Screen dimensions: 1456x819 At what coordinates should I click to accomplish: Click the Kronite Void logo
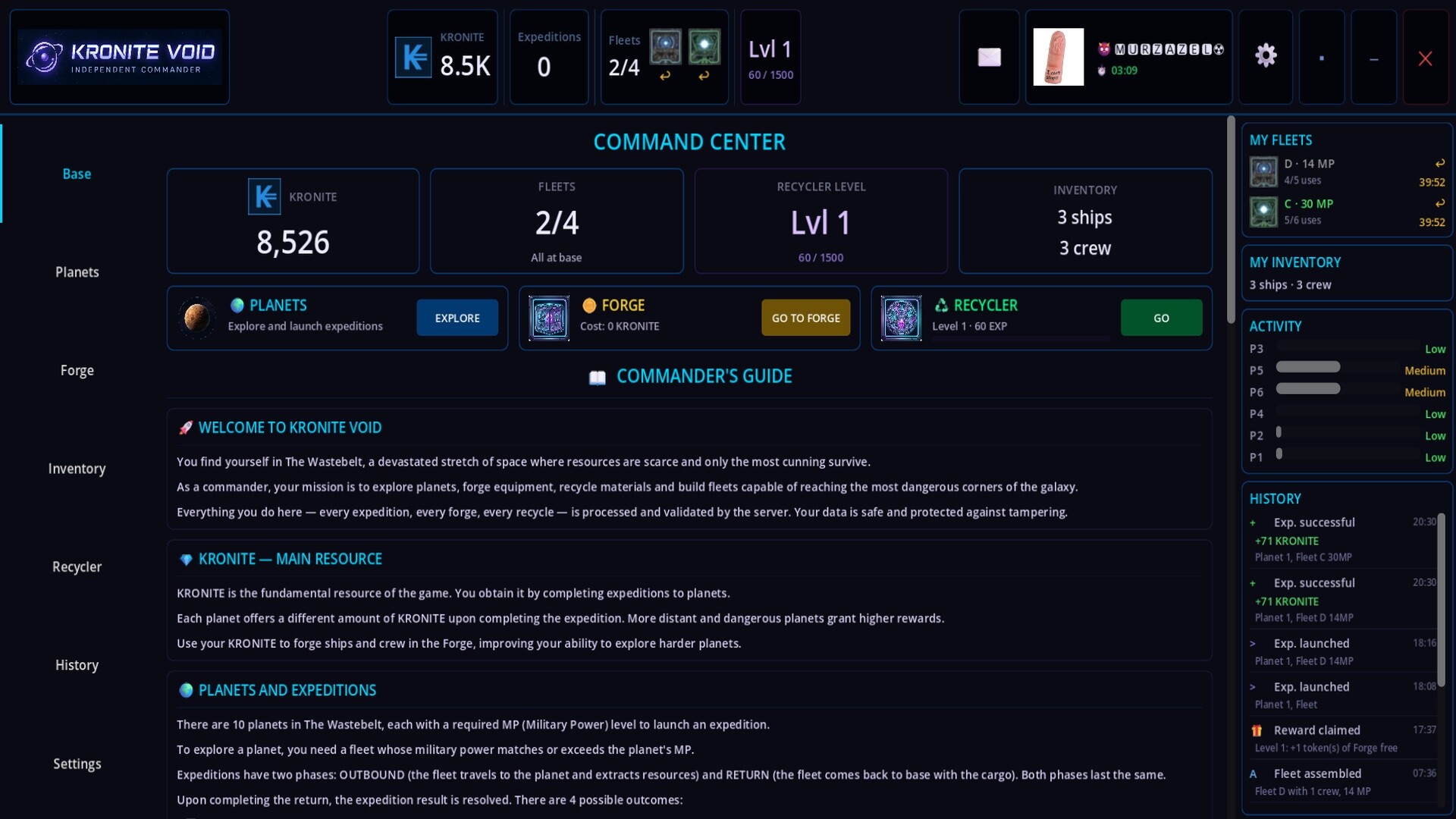pyautogui.click(x=120, y=57)
